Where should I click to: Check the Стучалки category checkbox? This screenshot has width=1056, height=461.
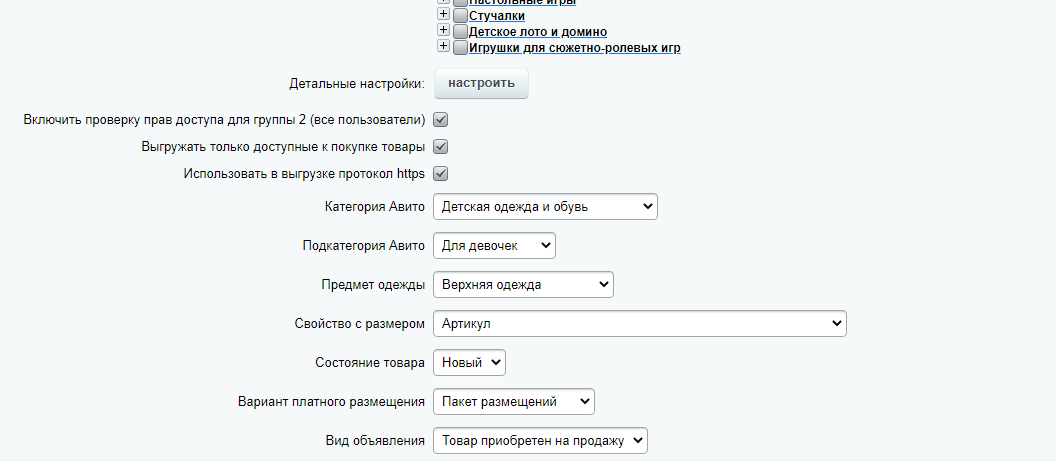460,17
